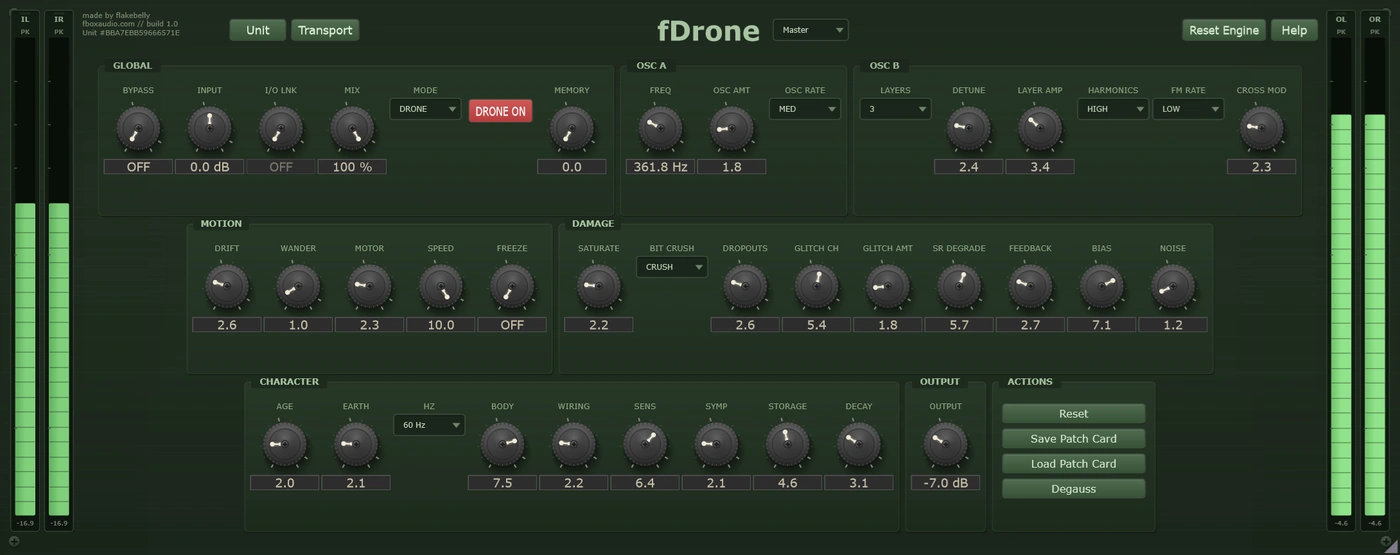
Task: Open the FM RATE dropdown
Action: (1188, 109)
